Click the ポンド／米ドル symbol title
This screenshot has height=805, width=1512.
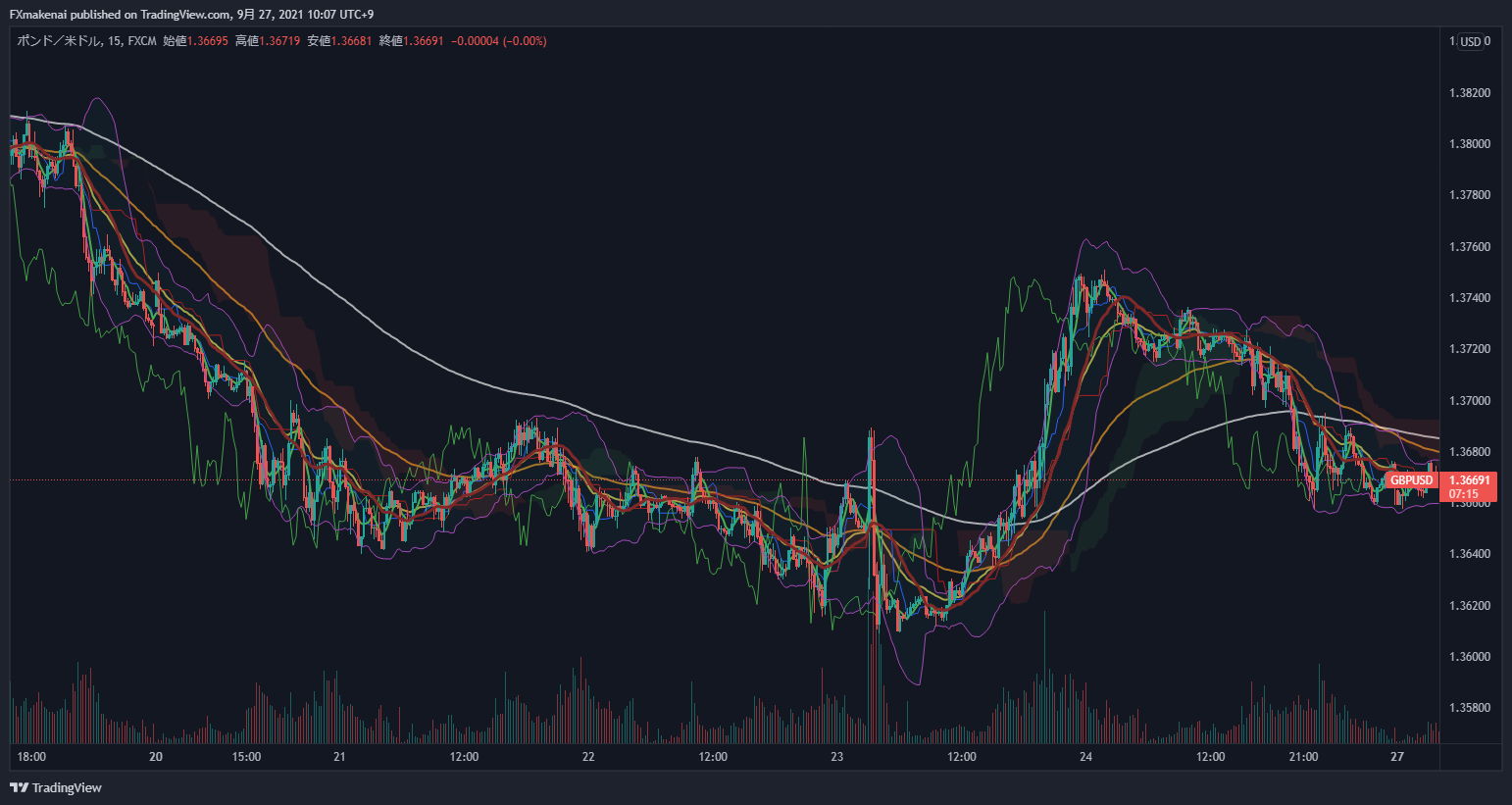(x=60, y=41)
